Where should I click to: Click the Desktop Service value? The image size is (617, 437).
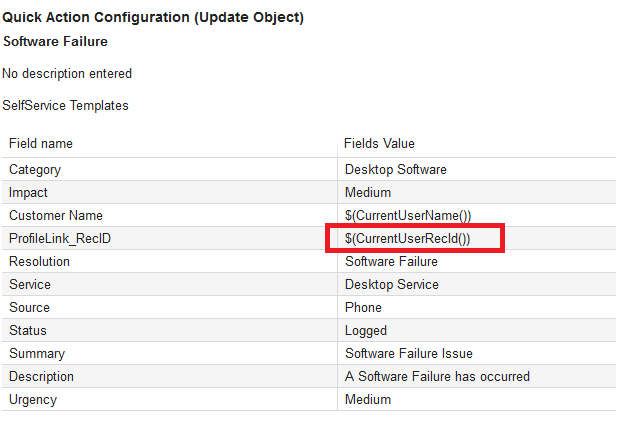[392, 284]
